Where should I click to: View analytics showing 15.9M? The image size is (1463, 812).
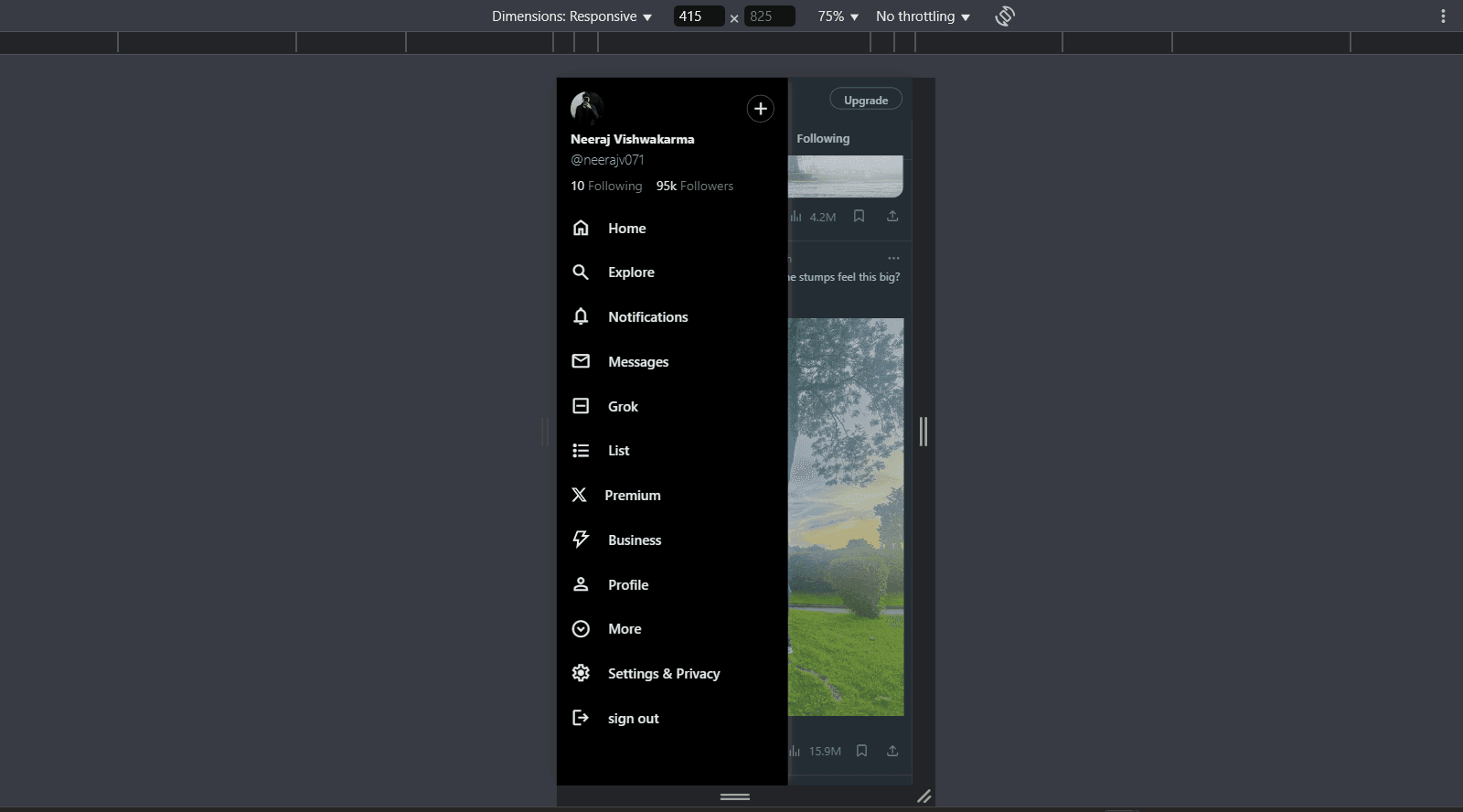pos(815,751)
